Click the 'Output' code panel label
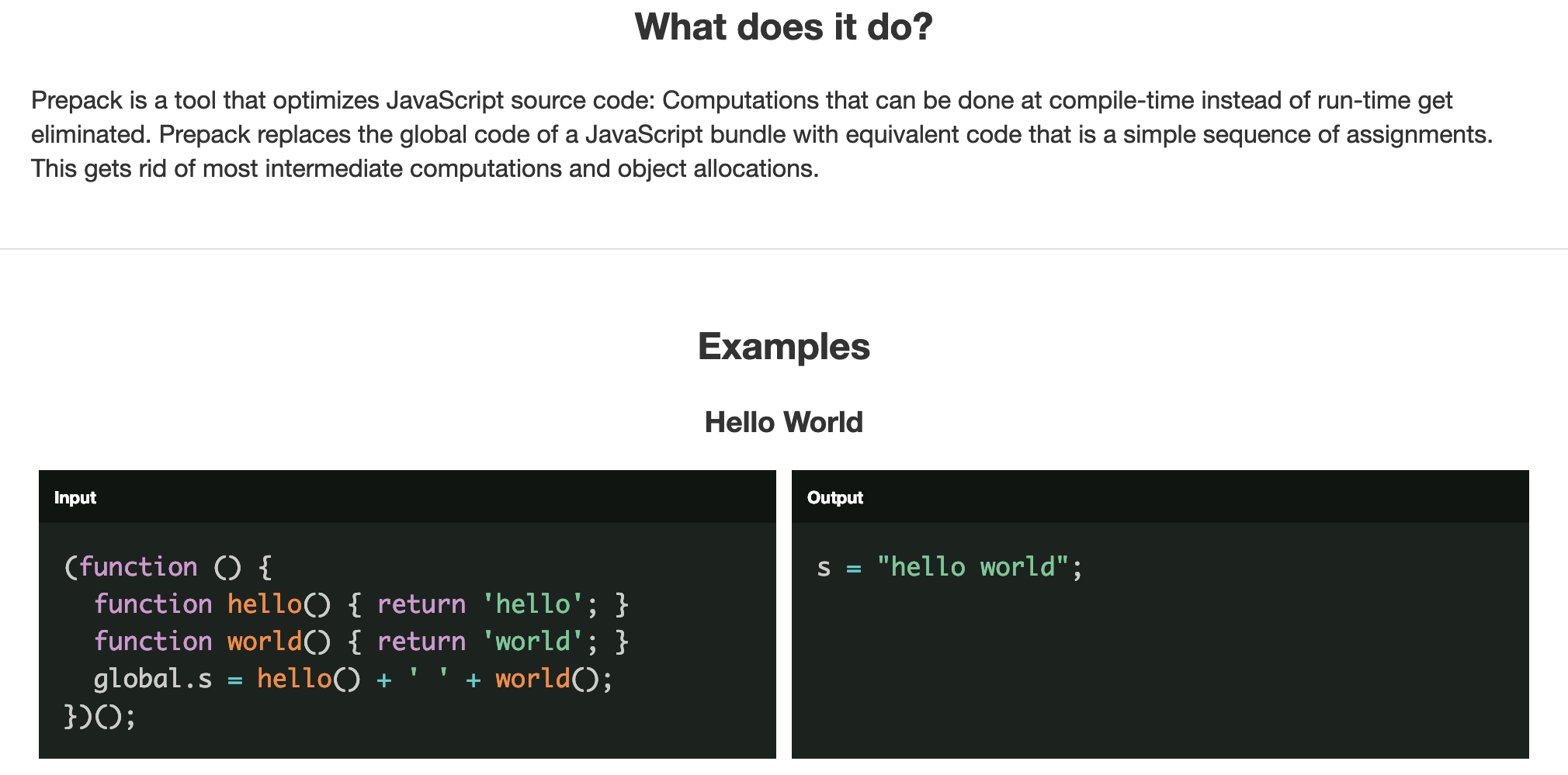The width and height of the screenshot is (1568, 775). click(835, 497)
